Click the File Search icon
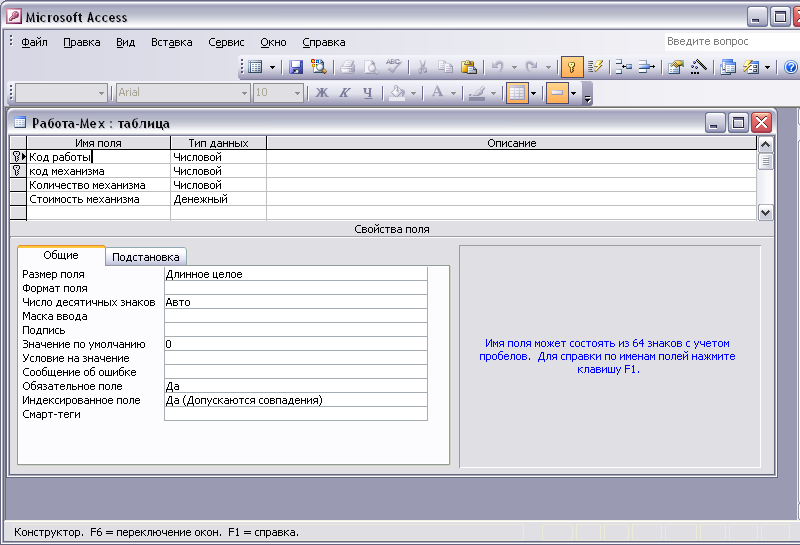The image size is (800, 545). coord(319,67)
